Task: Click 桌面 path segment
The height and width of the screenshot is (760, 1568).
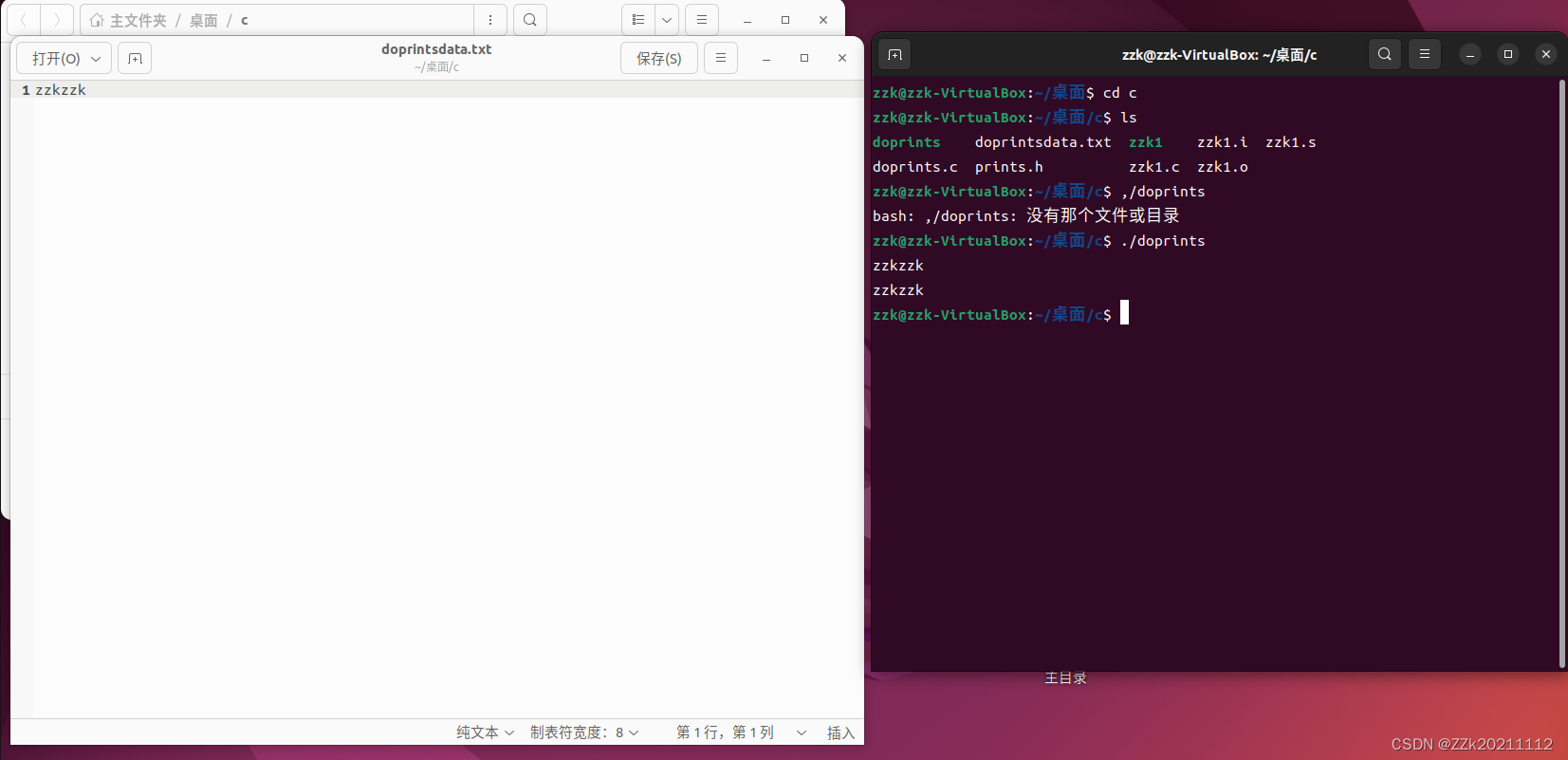Action: (x=204, y=20)
